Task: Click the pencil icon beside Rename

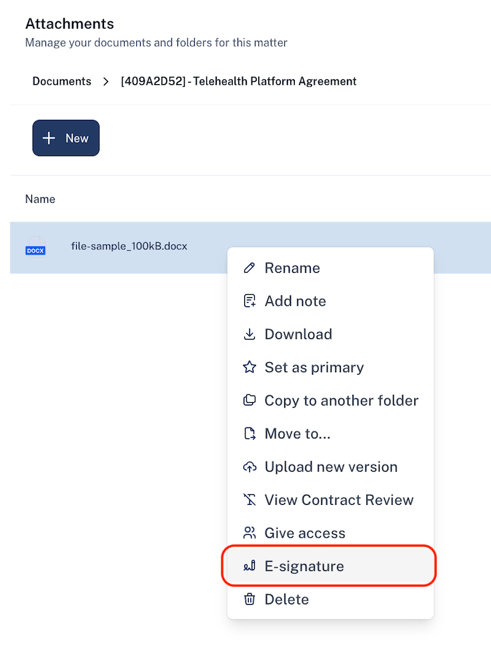Action: pyautogui.click(x=249, y=268)
